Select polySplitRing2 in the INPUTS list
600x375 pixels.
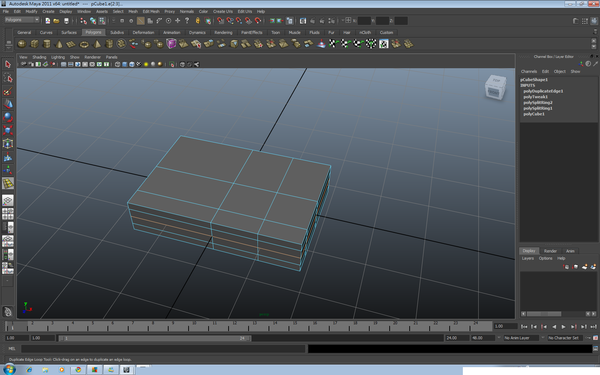pos(538,103)
